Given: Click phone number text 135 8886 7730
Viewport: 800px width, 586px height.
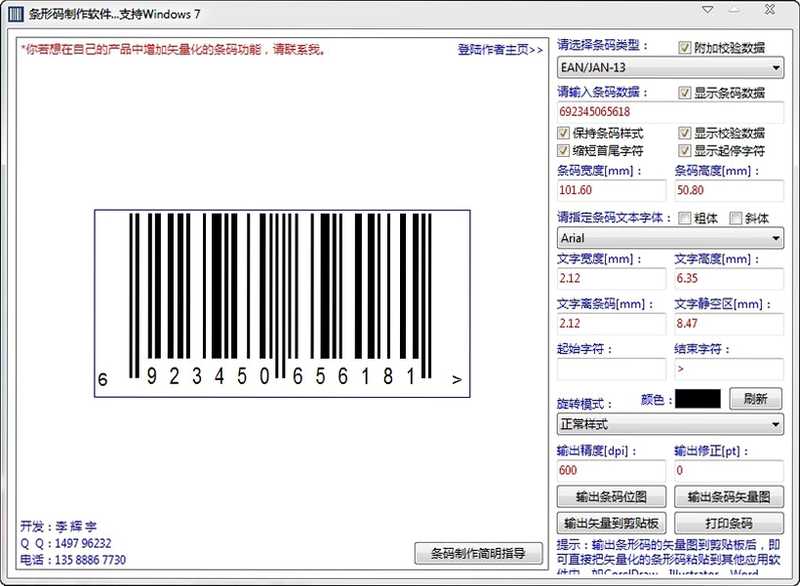Looking at the screenshot, I should (x=90, y=560).
